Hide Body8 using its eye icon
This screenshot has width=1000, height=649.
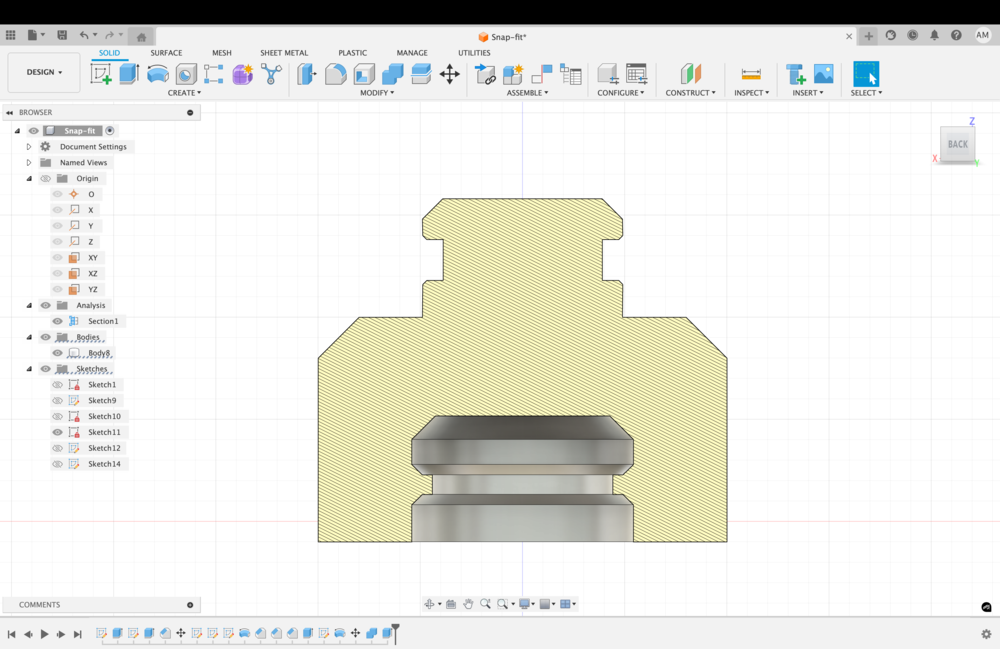(x=57, y=353)
